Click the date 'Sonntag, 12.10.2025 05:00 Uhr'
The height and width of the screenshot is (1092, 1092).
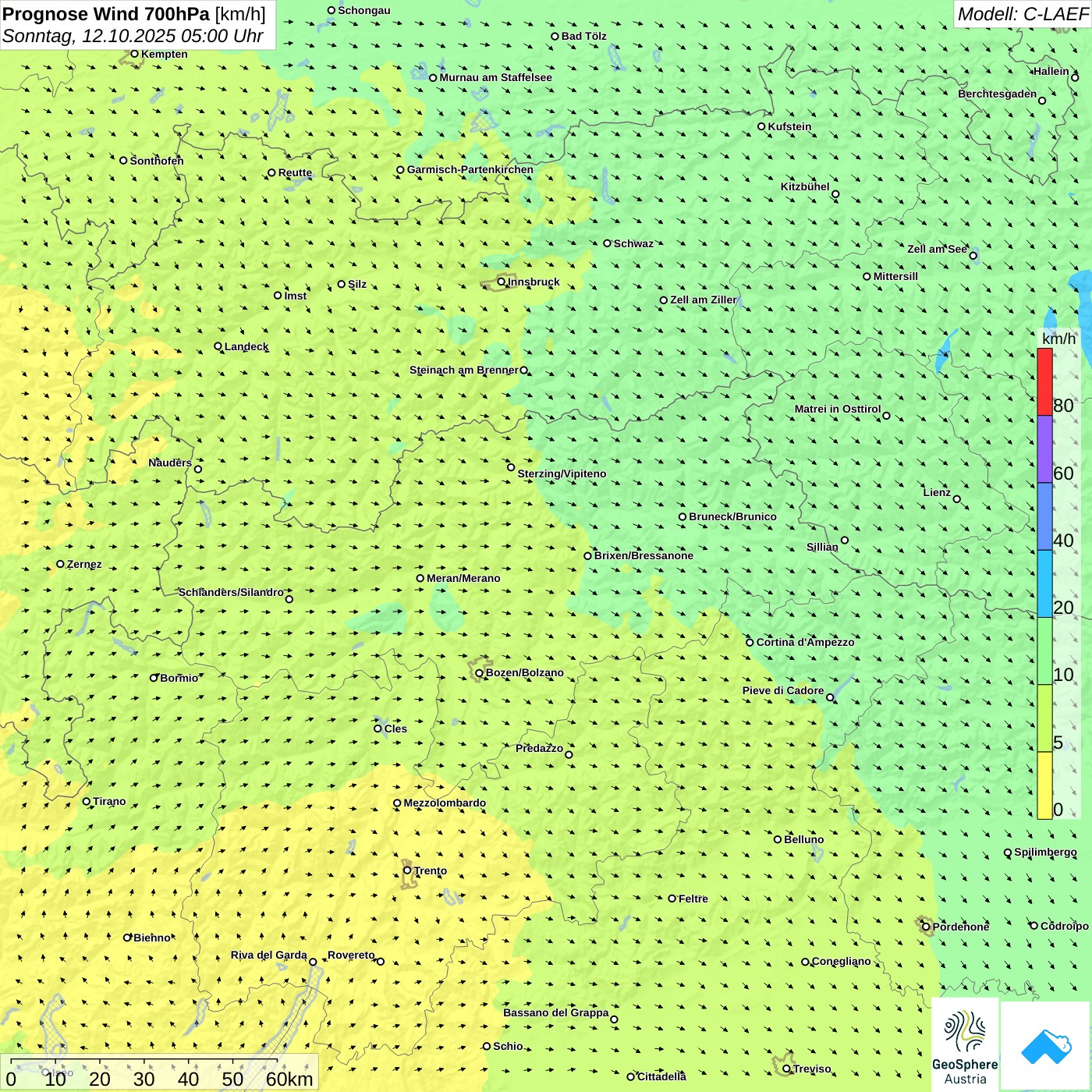click(133, 36)
